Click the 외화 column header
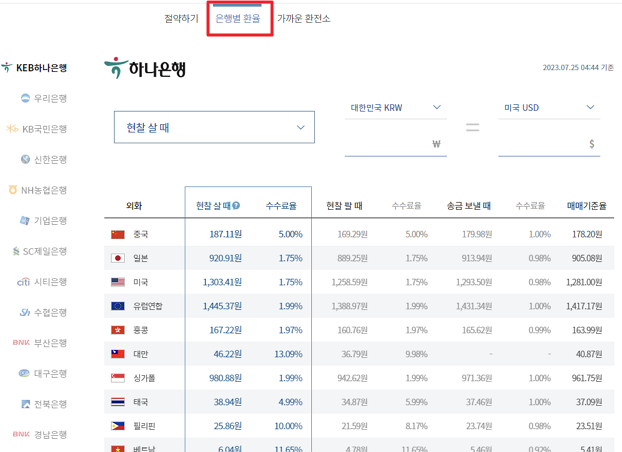Image resolution: width=622 pixels, height=452 pixels. pyautogui.click(x=134, y=206)
